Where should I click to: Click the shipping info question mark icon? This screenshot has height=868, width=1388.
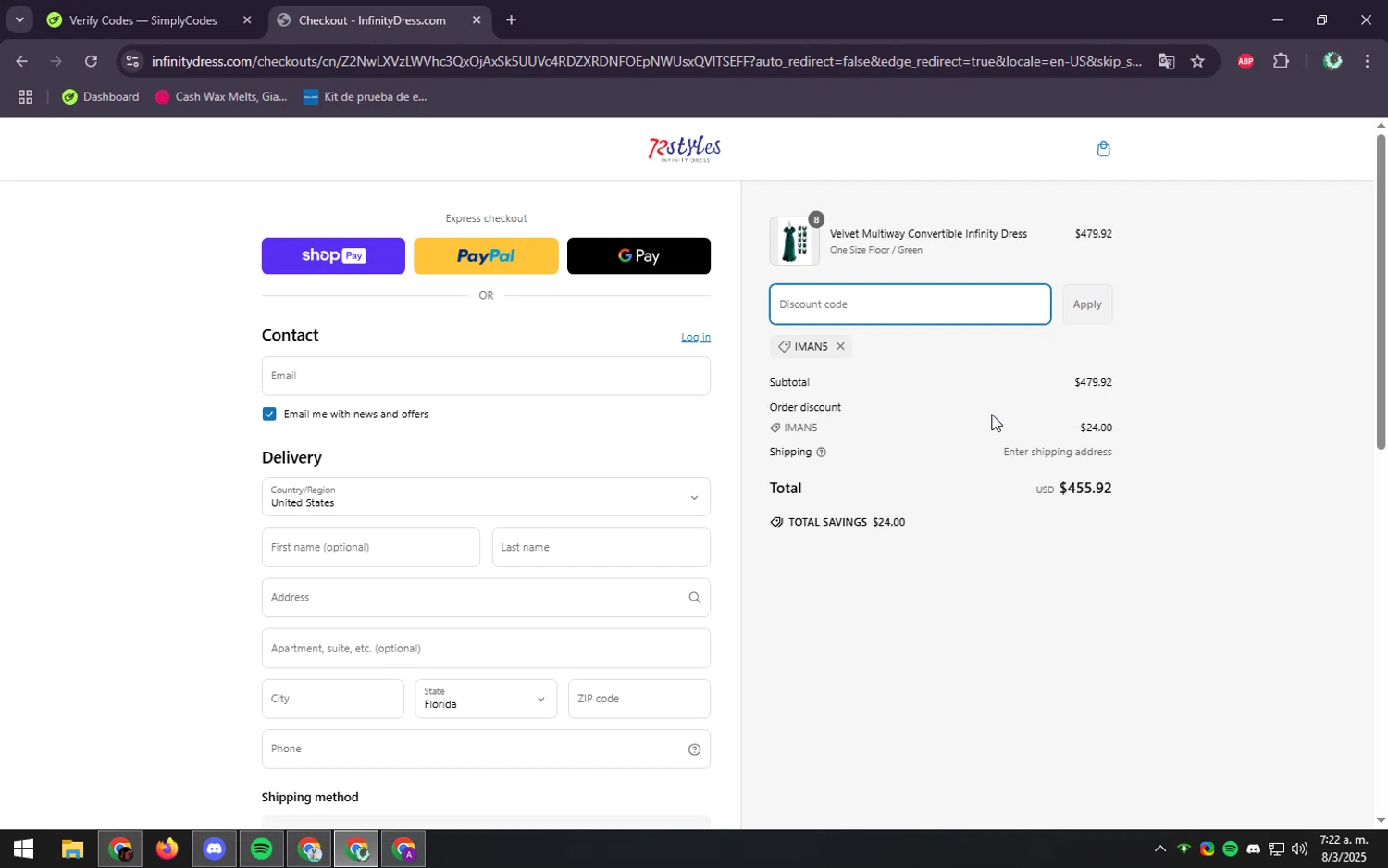coord(821,453)
